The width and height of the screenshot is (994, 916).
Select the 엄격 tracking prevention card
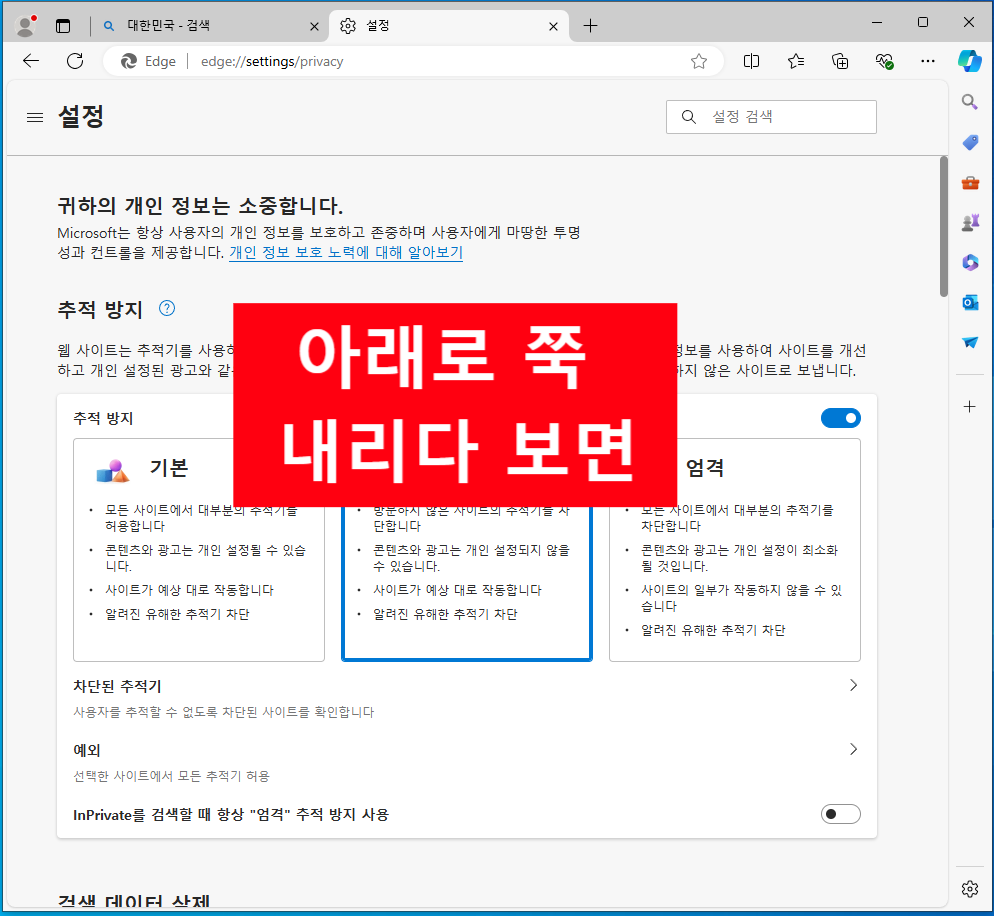click(735, 550)
